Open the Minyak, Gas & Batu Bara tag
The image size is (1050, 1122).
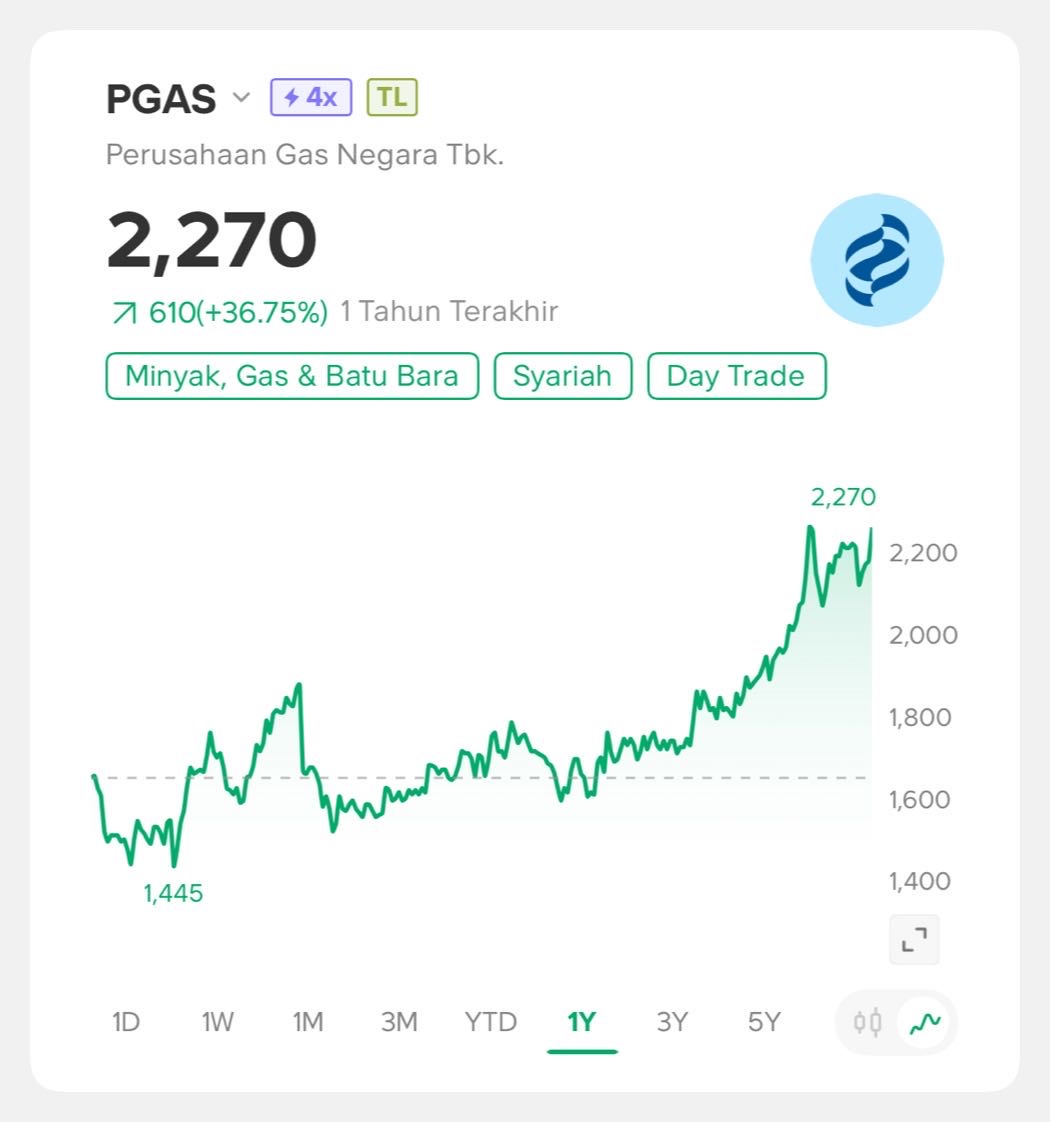292,376
